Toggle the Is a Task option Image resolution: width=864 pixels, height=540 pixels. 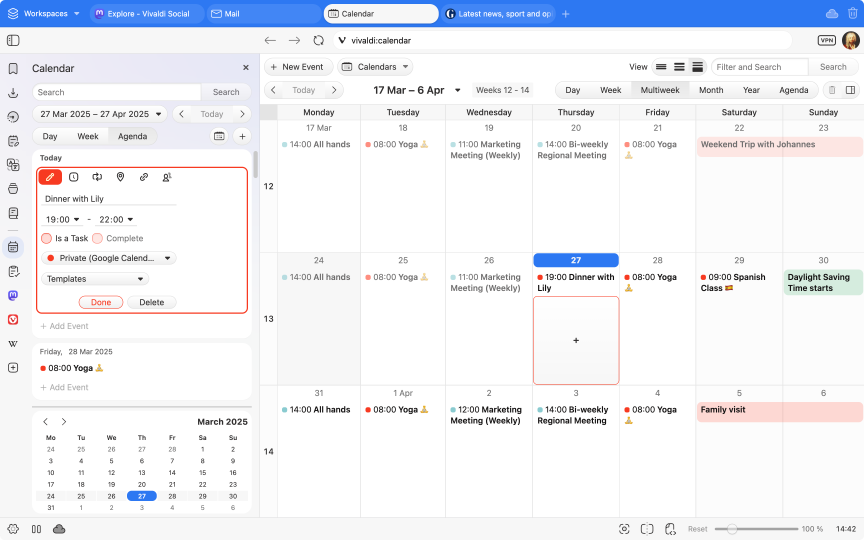(x=47, y=239)
